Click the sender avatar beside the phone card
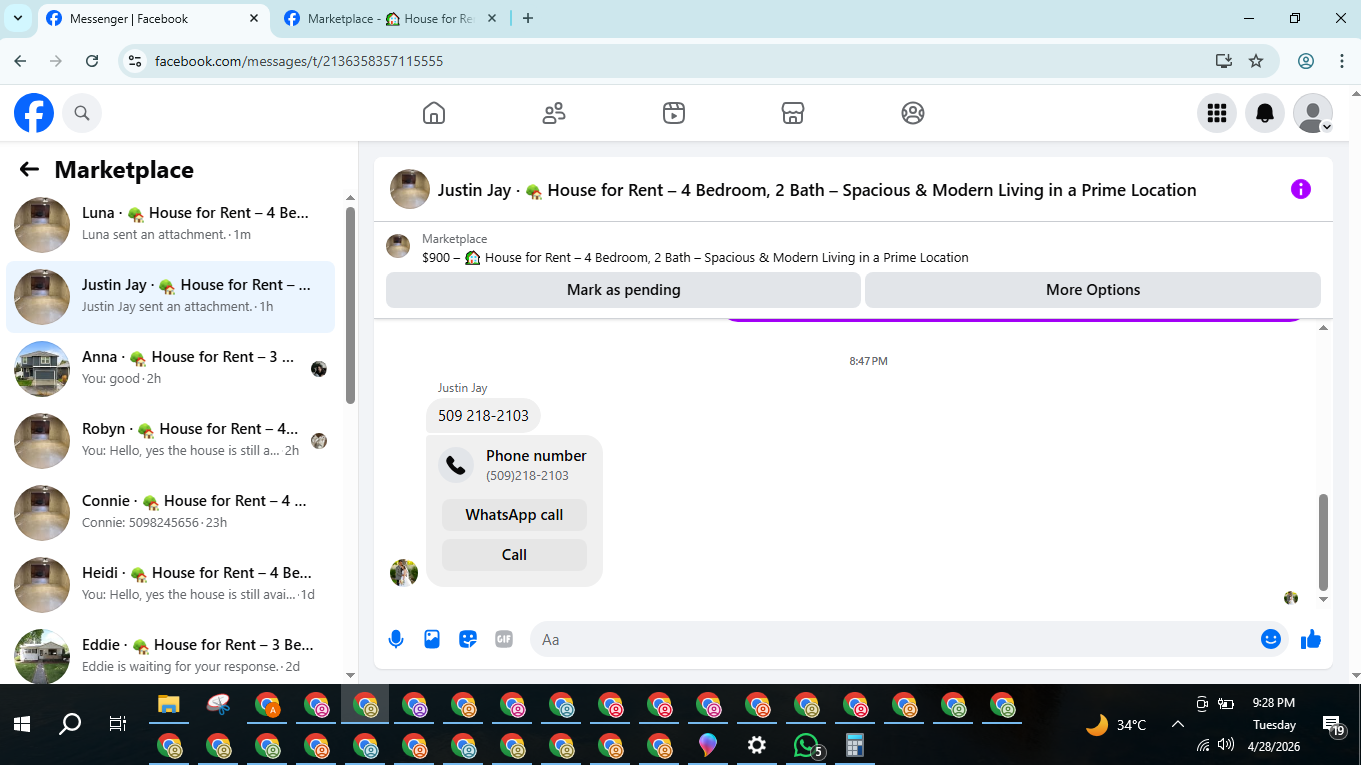Viewport: 1361px width, 765px height. tap(404, 573)
